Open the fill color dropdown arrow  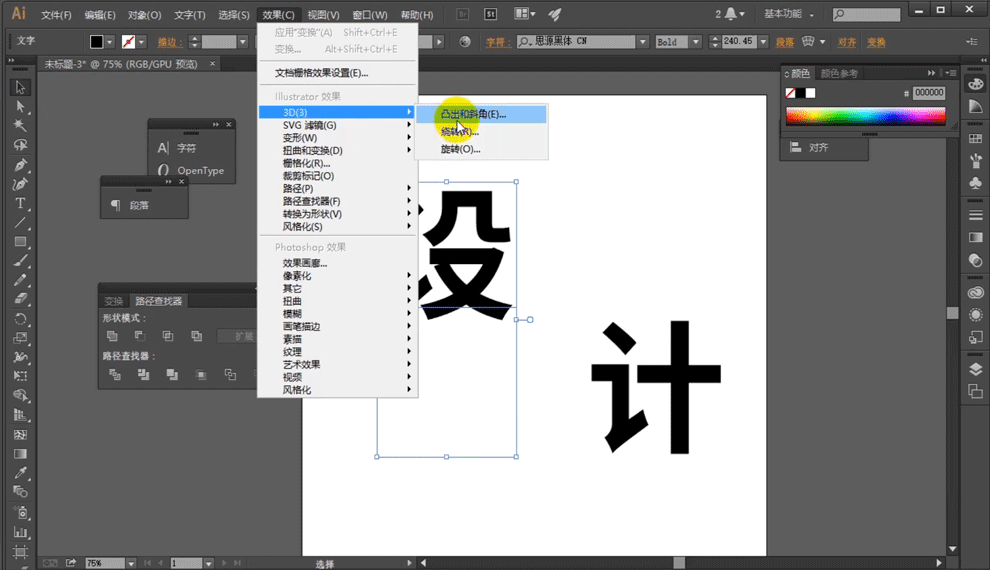(x=109, y=42)
